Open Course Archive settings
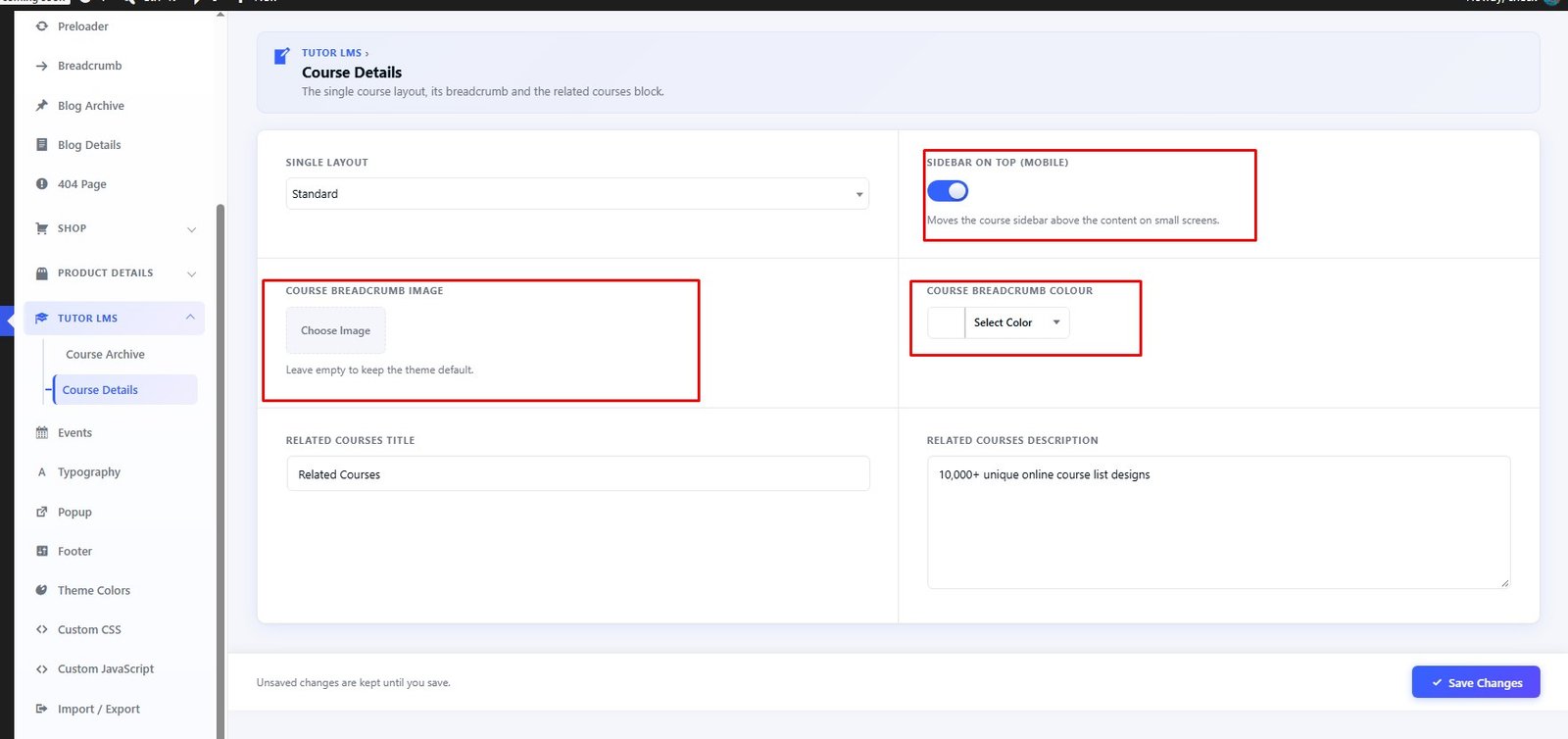The height and width of the screenshot is (739, 1568). [x=105, y=354]
